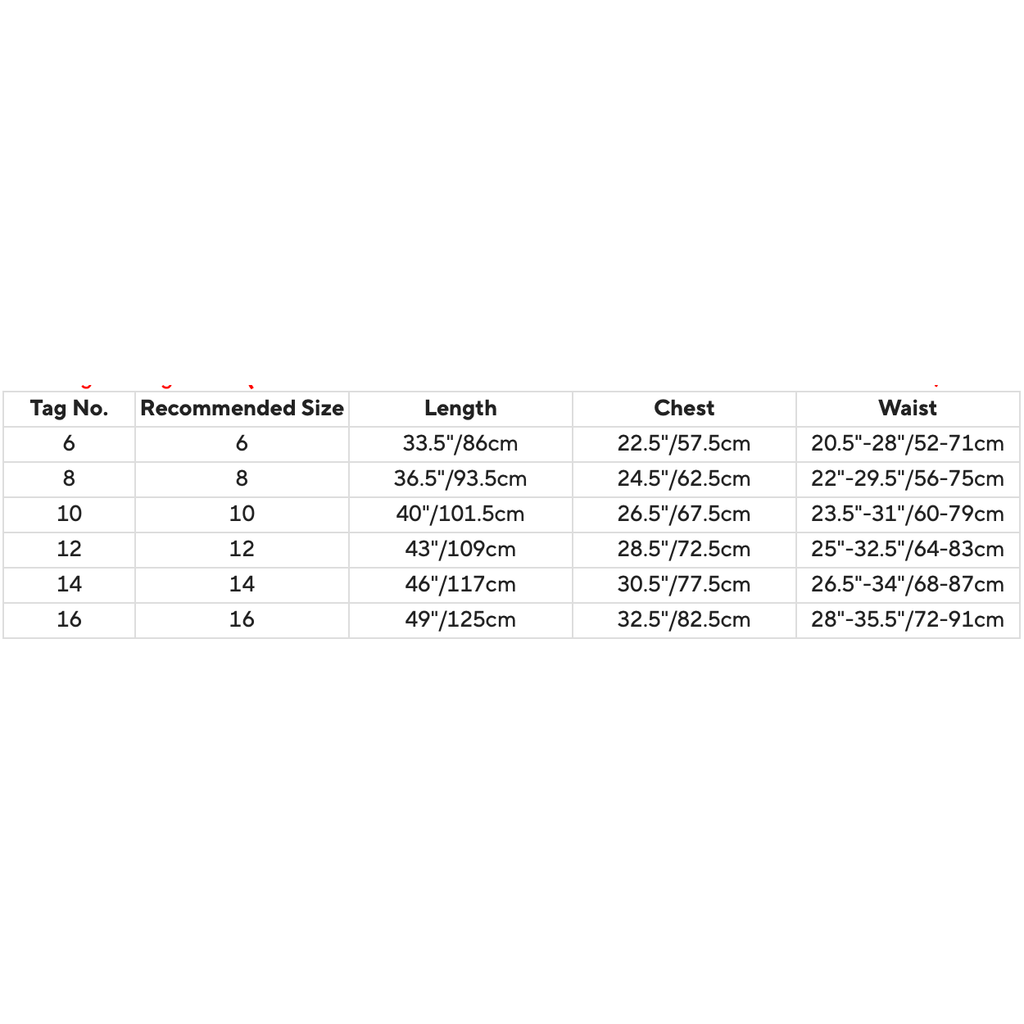Image resolution: width=1024 pixels, height=1024 pixels.
Task: Select the 28"-35.5"/72-91cm waist cell
Action: point(907,620)
